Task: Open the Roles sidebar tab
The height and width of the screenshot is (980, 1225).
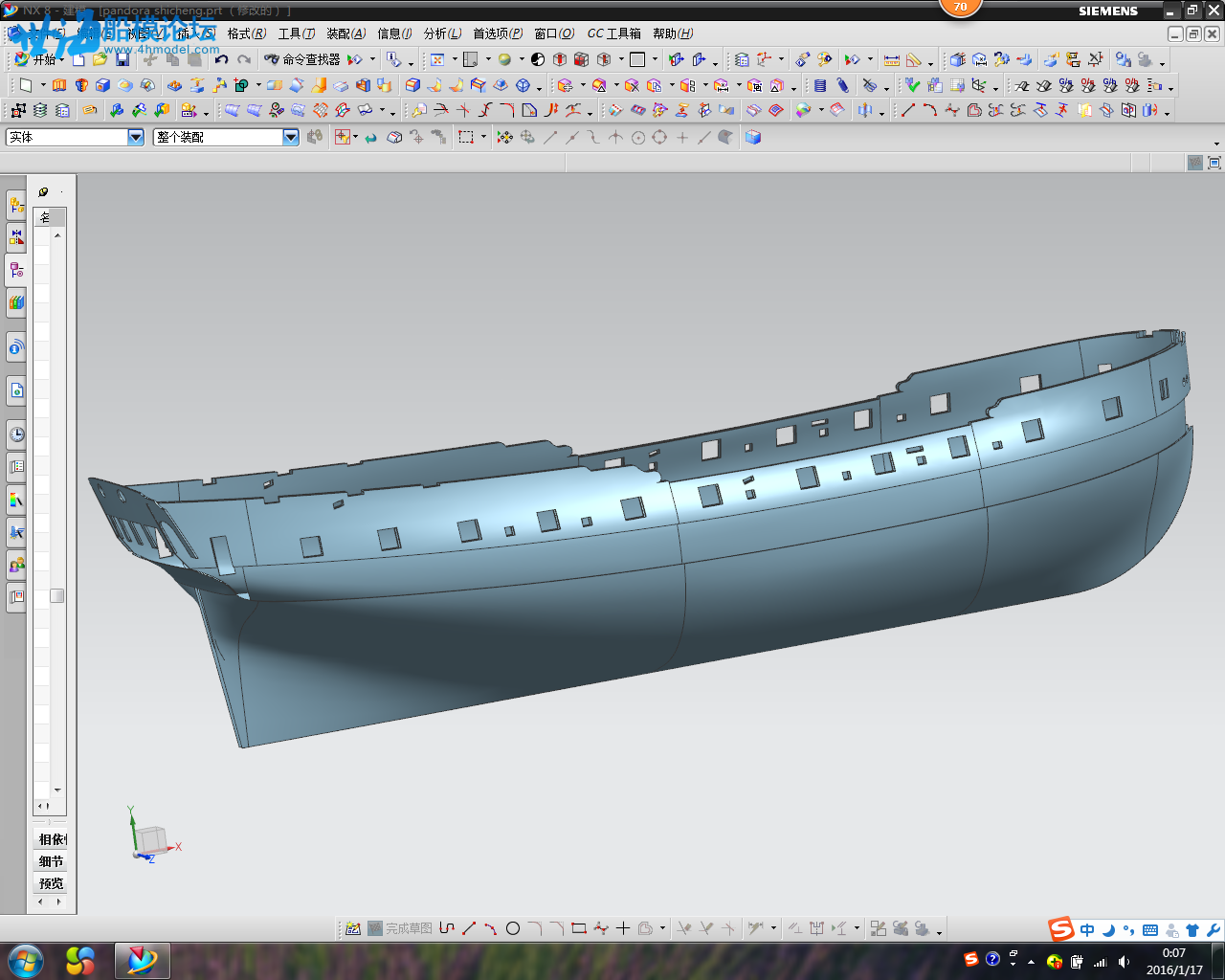Action: 16,565
